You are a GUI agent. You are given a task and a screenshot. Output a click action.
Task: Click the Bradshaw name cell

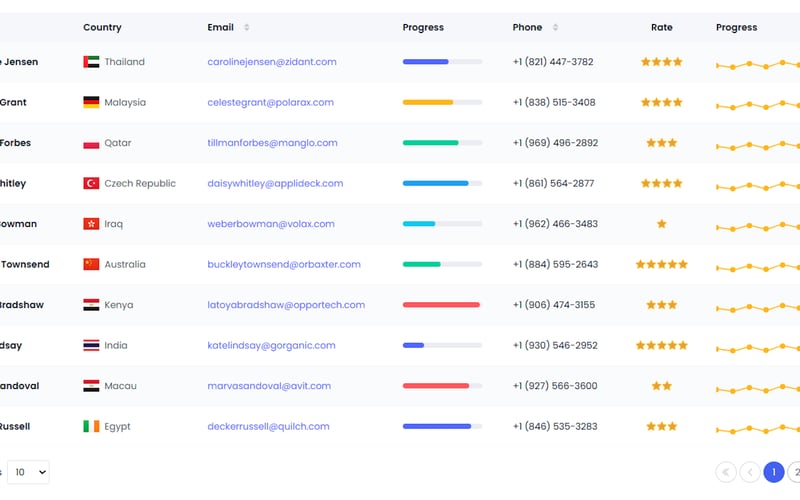click(x=22, y=305)
